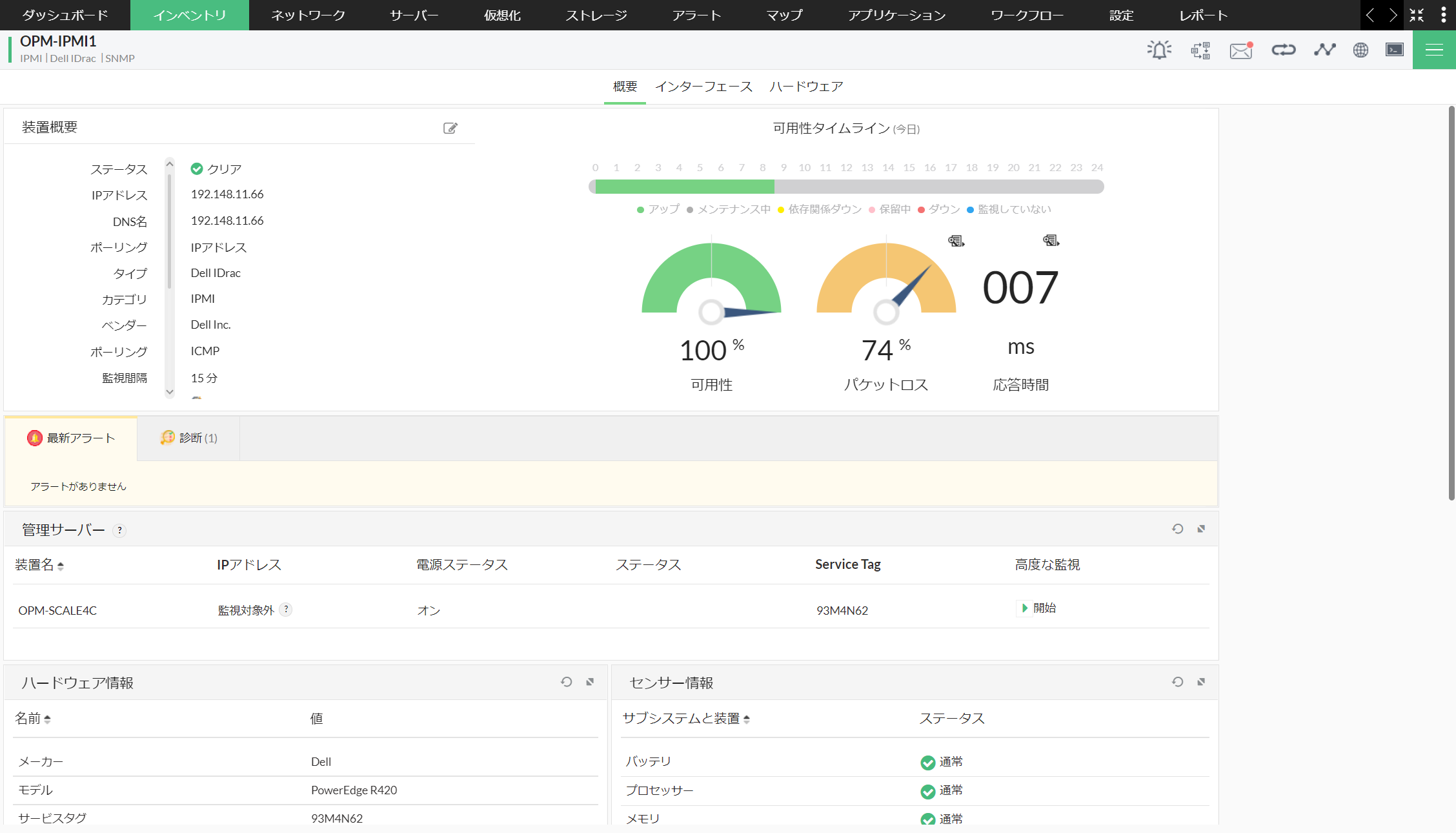The width and height of the screenshot is (1456, 833).
Task: Open the alarm notification bell icon
Action: [x=1158, y=49]
